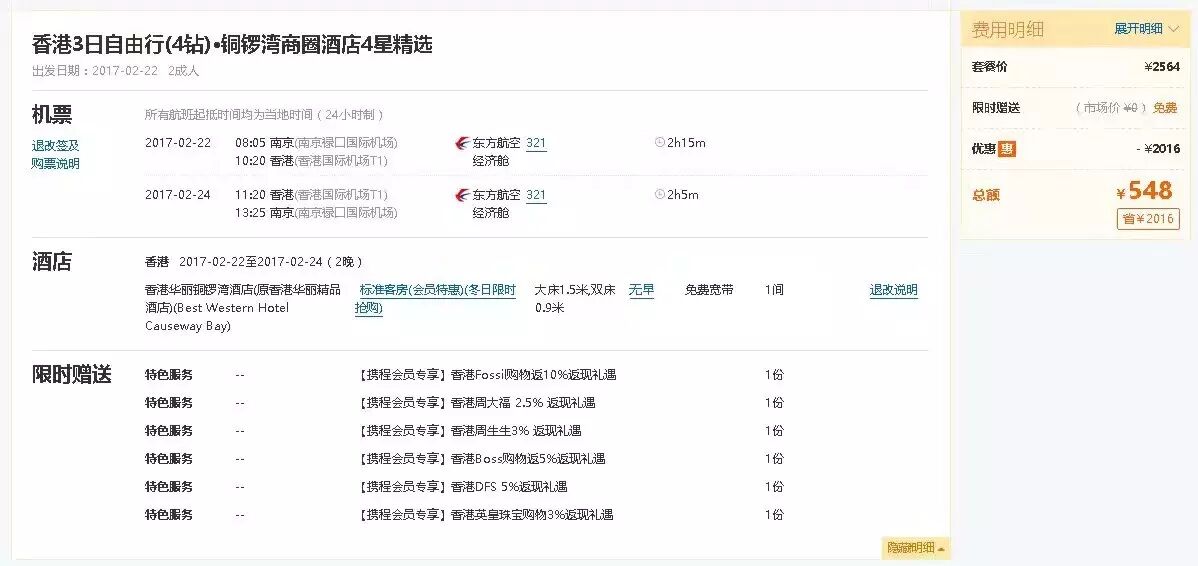Click the 免费 label in 限时赠送 row
This screenshot has height=566, width=1198.
pyautogui.click(x=1165, y=108)
